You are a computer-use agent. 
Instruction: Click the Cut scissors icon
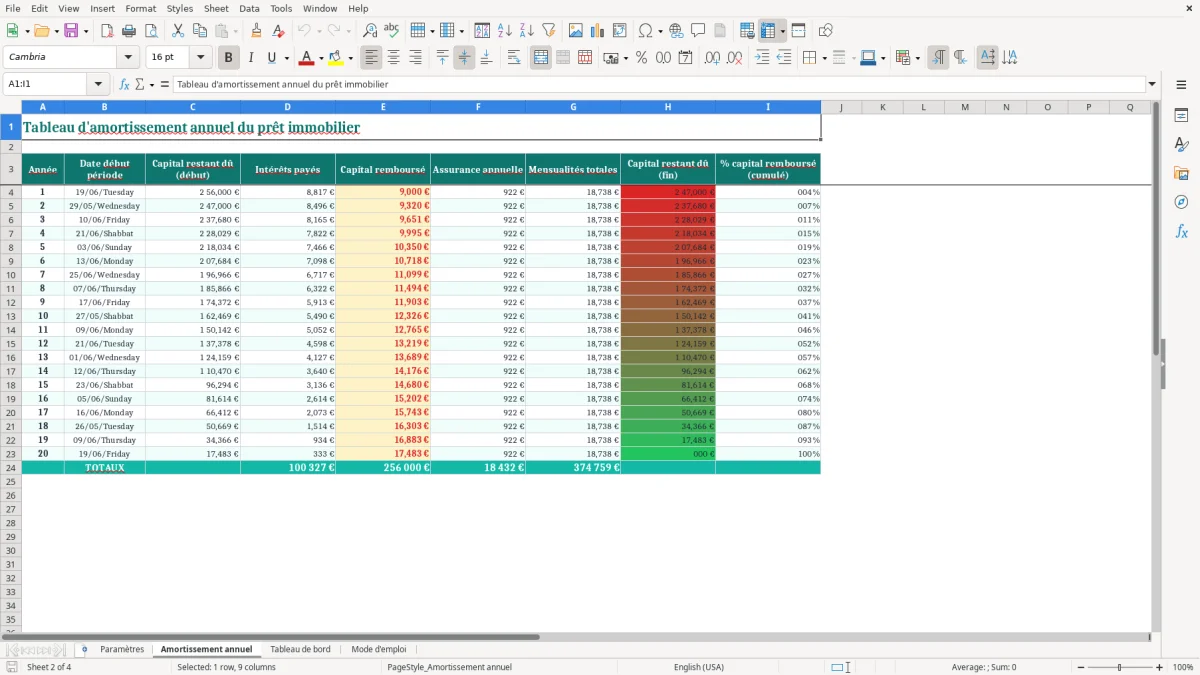178,31
